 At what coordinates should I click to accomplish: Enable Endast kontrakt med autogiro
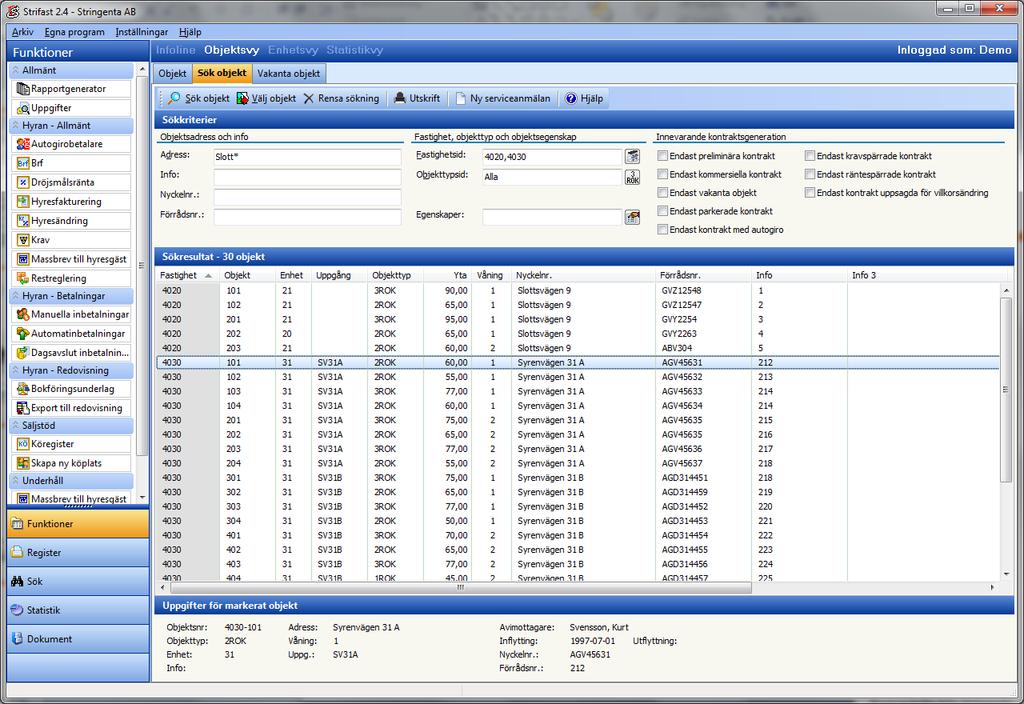coord(663,229)
